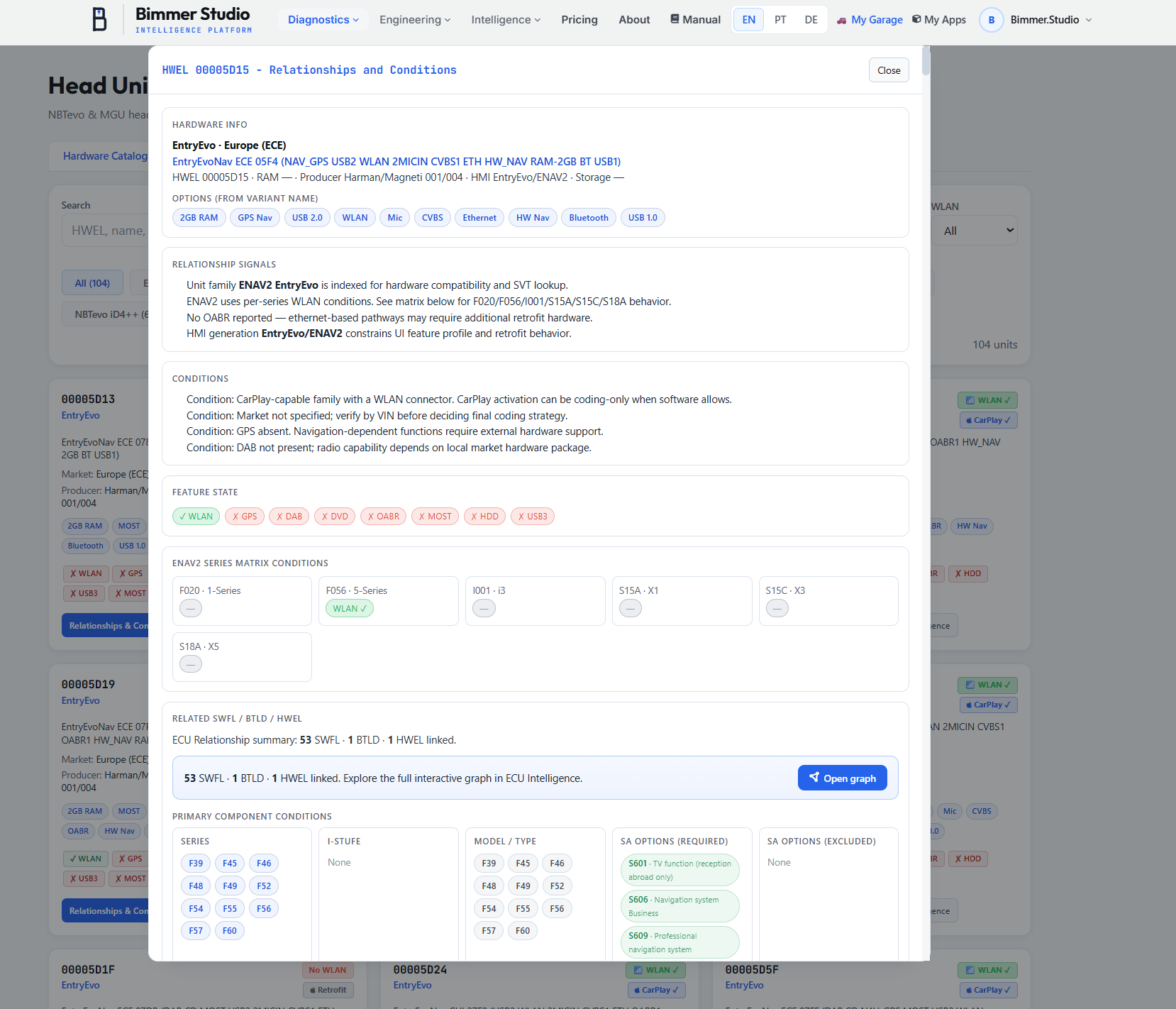This screenshot has height=1009, width=1176.
Task: Click the CVBS option chip in the dialog
Action: (433, 218)
